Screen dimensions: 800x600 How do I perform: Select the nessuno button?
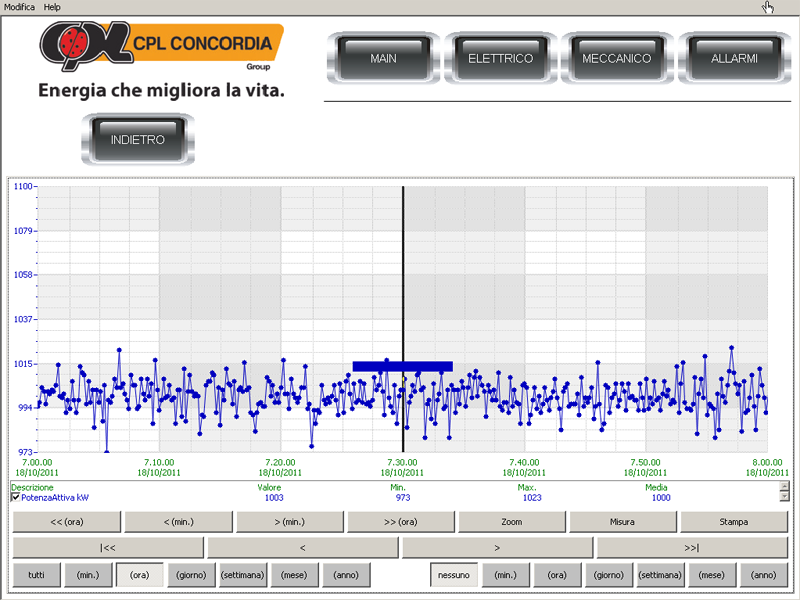coord(454,575)
